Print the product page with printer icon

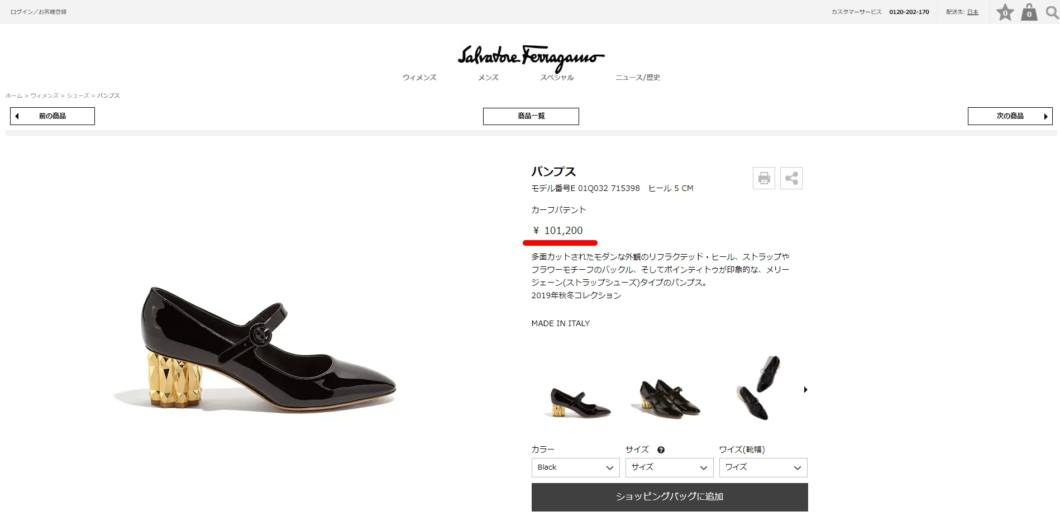click(x=764, y=178)
